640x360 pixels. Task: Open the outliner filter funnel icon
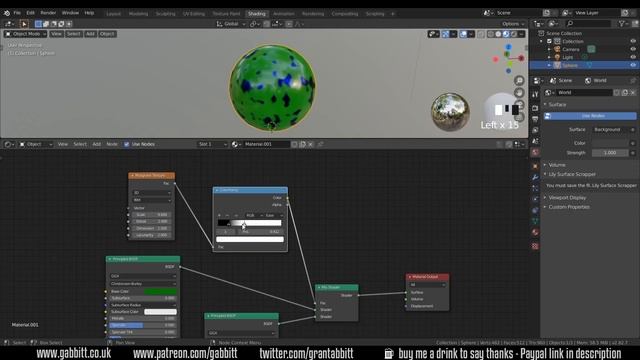[x=622, y=24]
